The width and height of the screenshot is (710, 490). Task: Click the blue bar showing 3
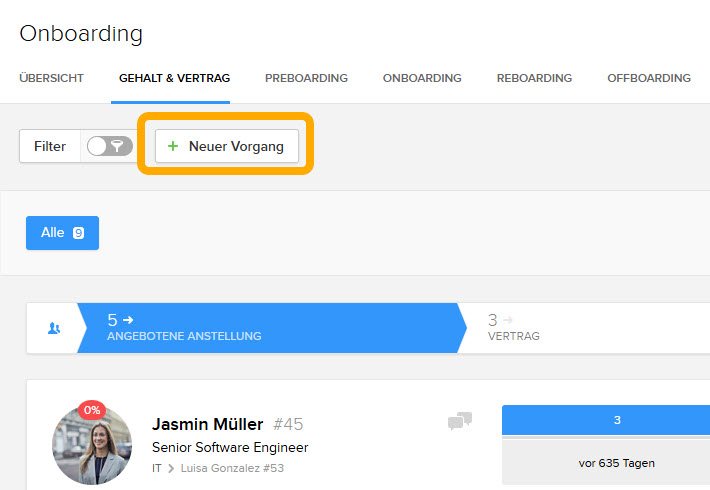pos(606,420)
